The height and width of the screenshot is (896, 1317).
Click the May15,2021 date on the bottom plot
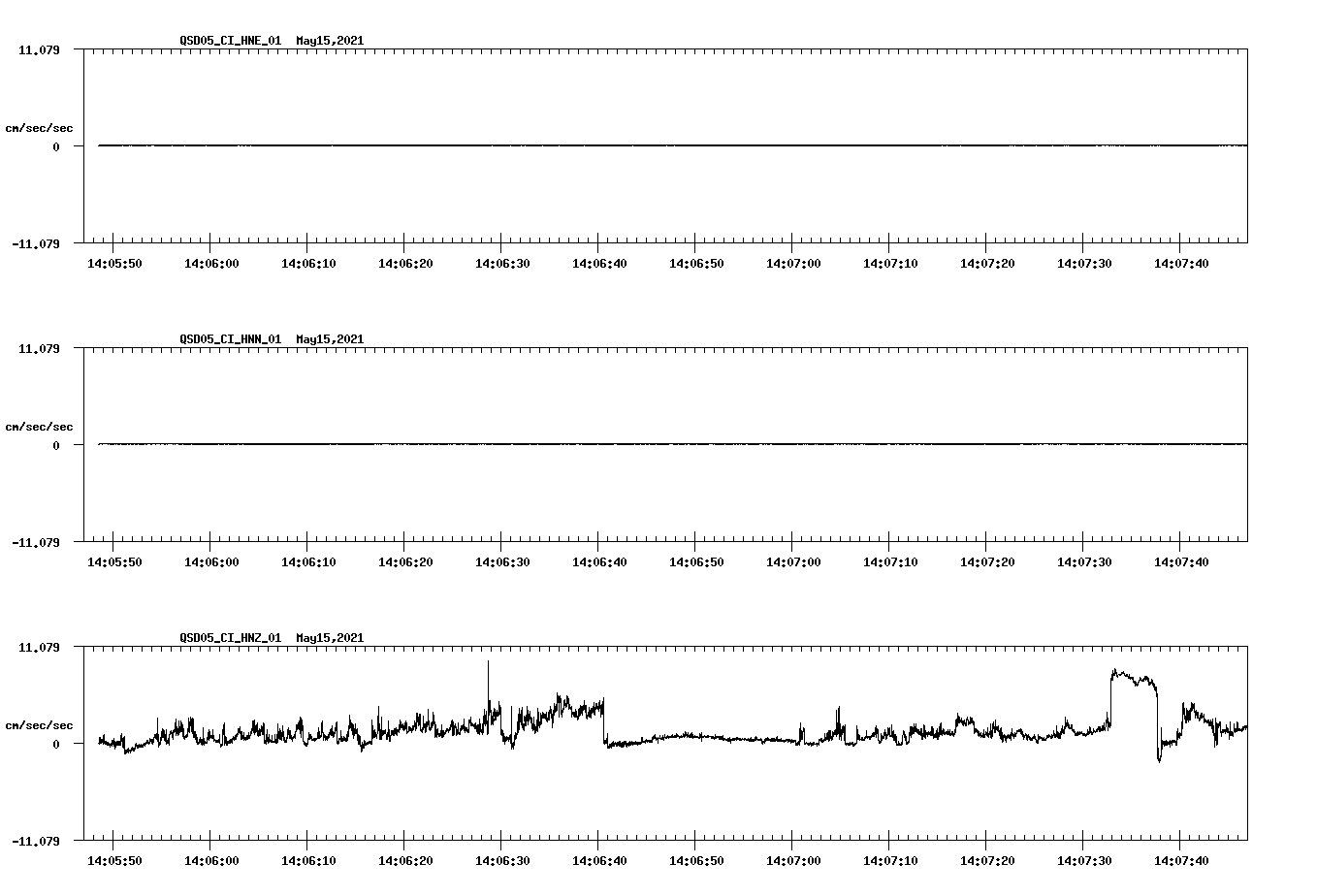click(330, 638)
